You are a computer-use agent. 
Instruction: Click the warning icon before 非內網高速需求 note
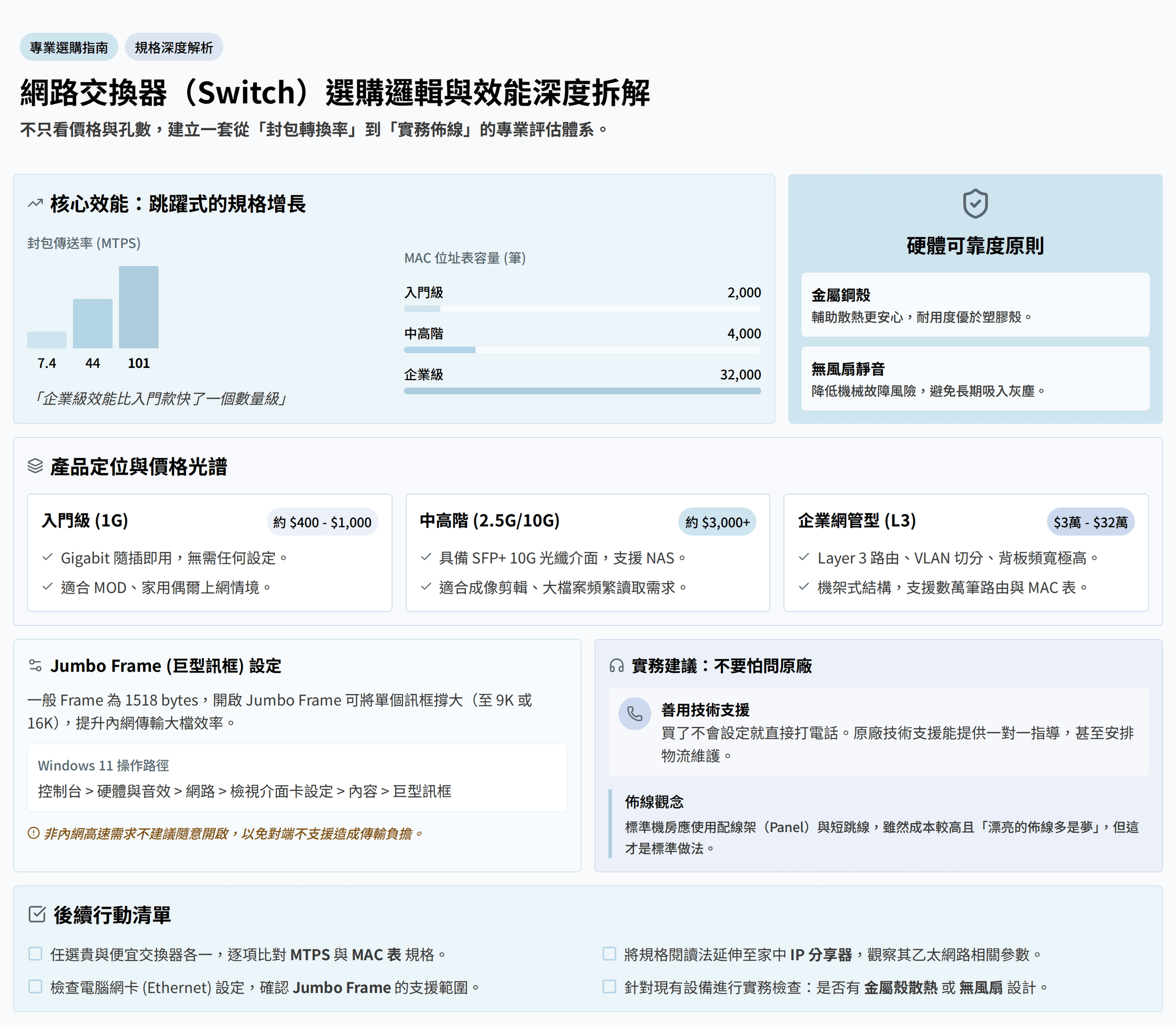34,833
